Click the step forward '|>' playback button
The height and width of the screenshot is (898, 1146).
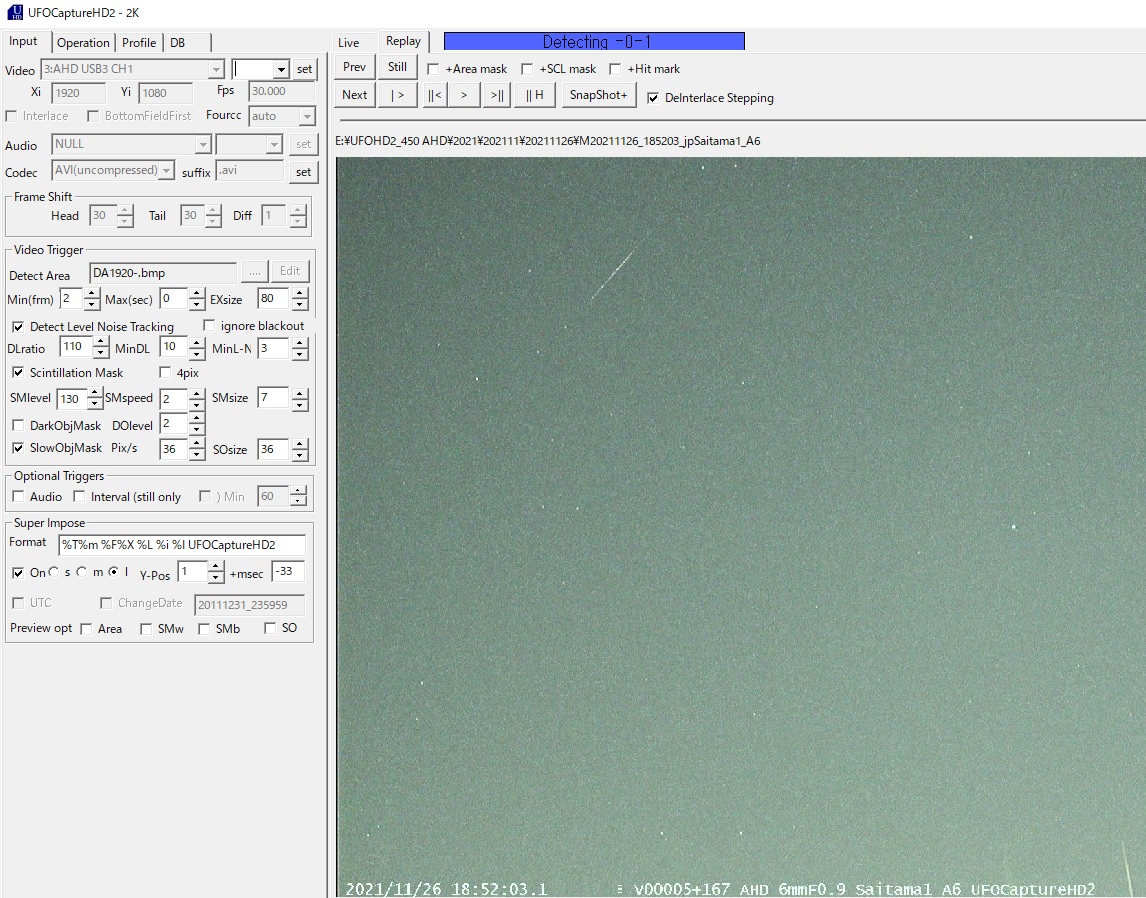397,95
